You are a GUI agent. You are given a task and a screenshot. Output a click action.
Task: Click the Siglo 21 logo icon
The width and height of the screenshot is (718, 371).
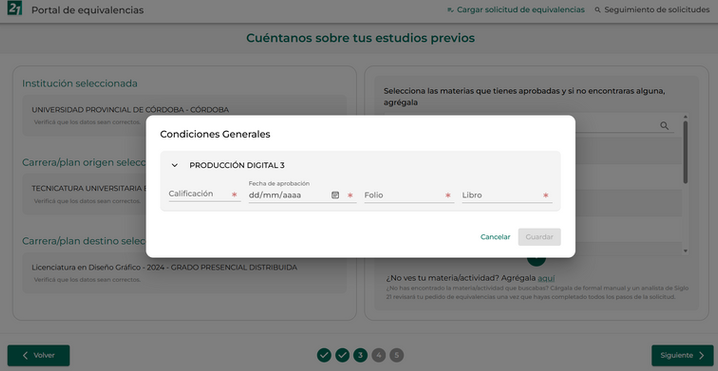click(15, 8)
